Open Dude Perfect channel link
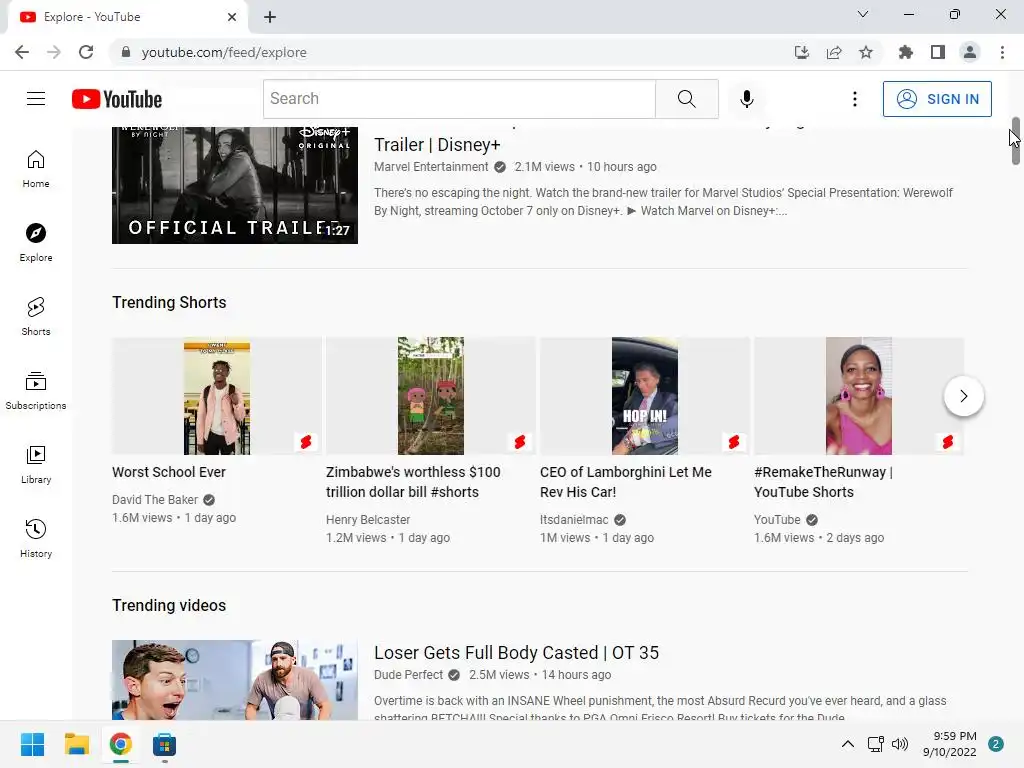The width and height of the screenshot is (1024, 768). [408, 675]
